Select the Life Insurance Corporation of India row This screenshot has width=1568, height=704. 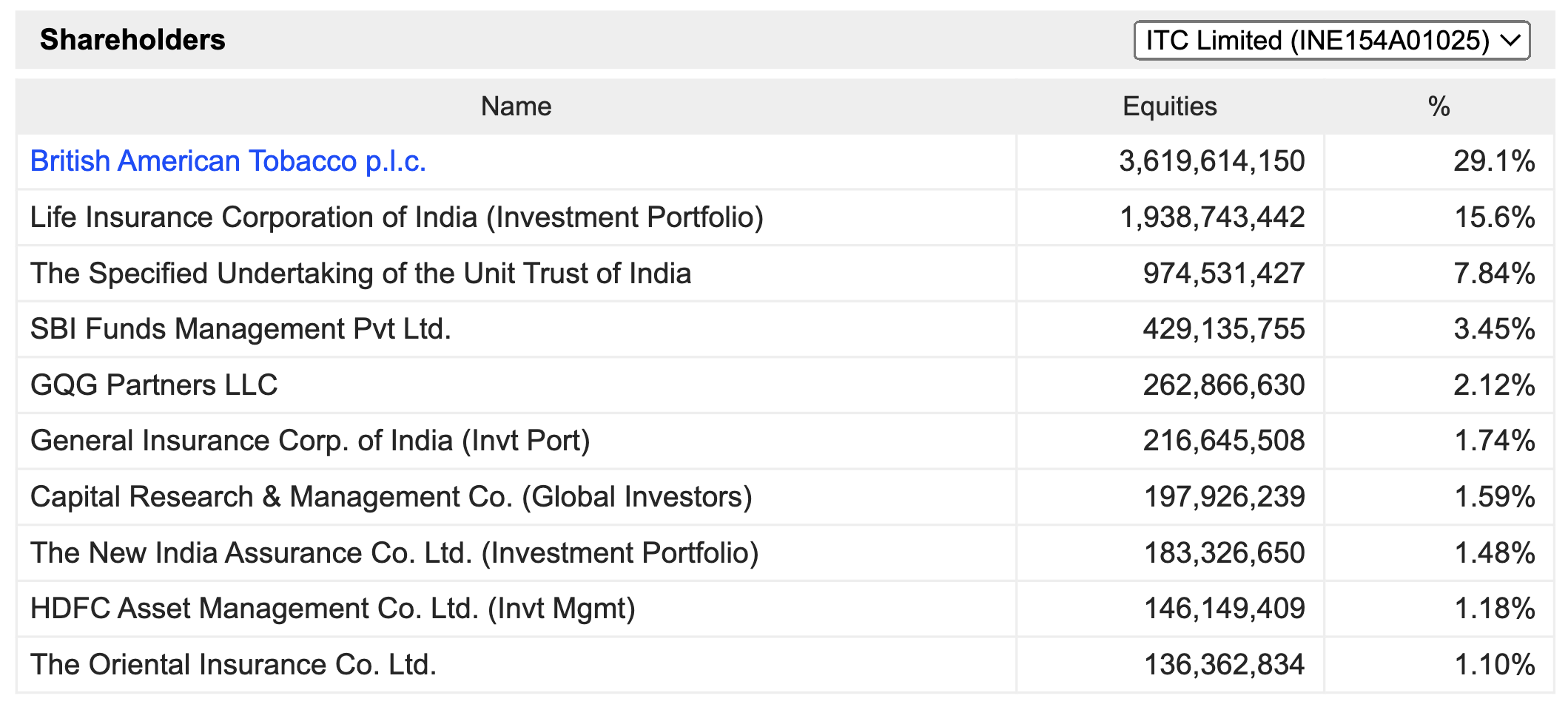point(785,217)
